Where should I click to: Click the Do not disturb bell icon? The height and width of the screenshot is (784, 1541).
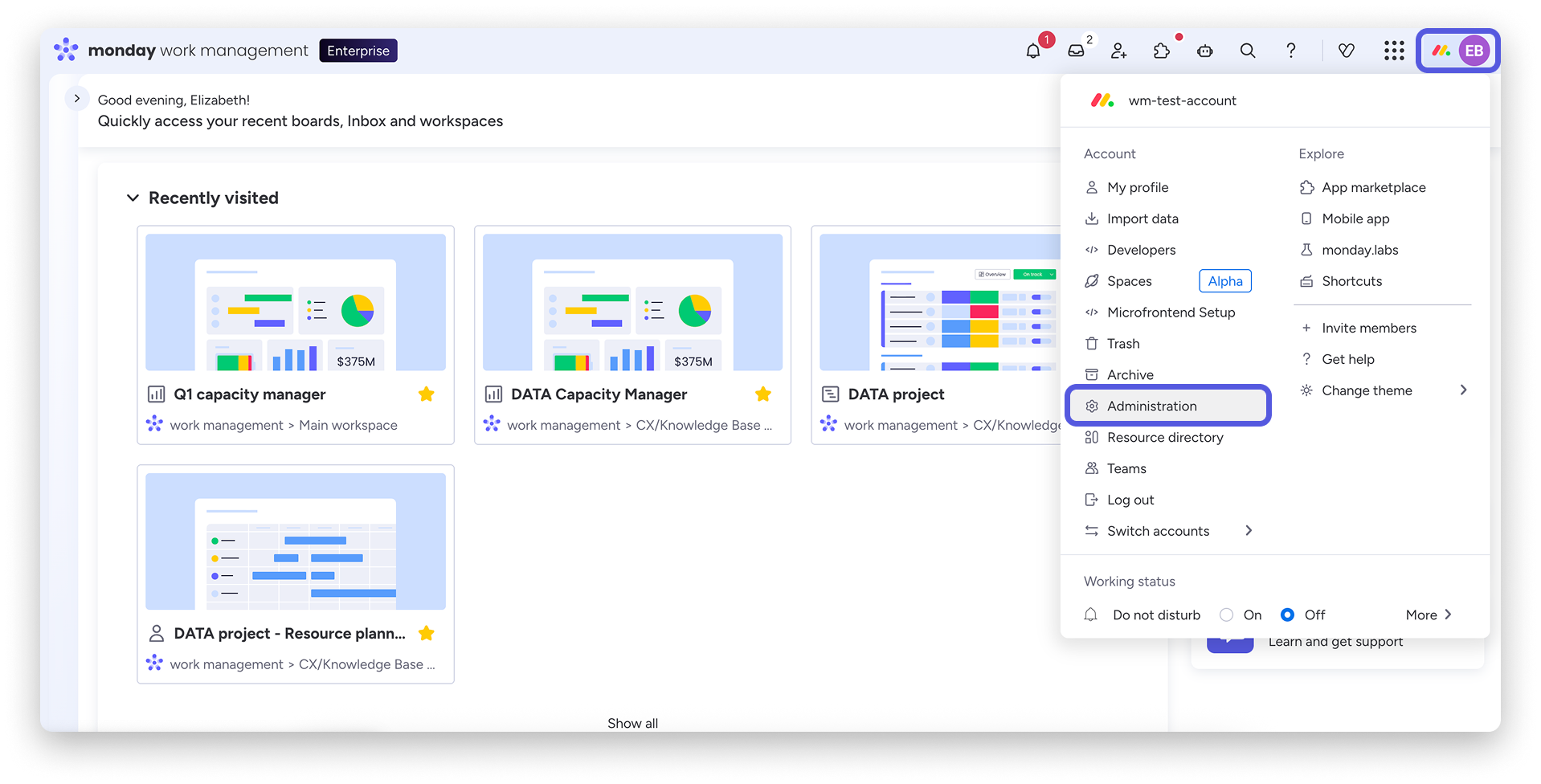[1090, 615]
